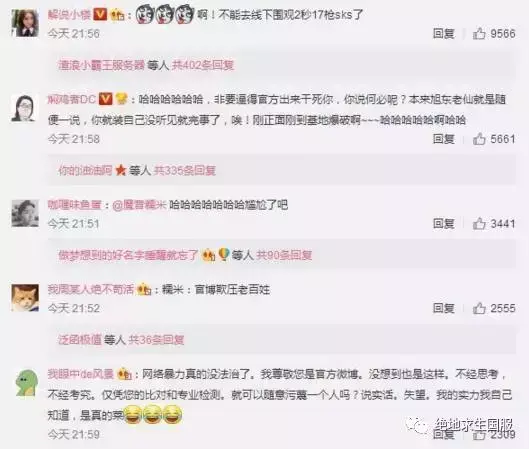Reply (回复) to the 21:51 comment

(x=444, y=223)
